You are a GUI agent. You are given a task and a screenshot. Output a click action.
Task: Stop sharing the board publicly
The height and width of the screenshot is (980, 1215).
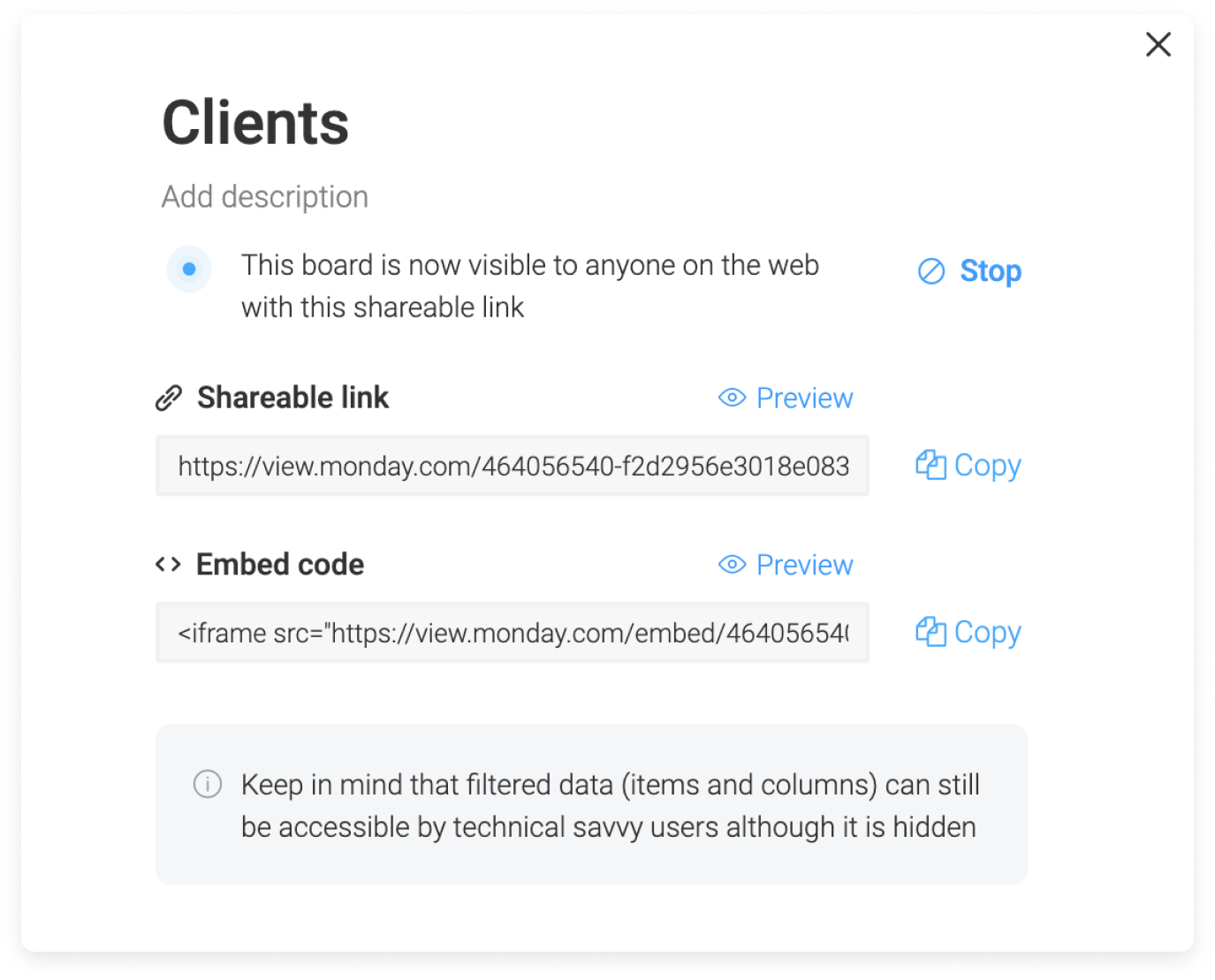tap(969, 271)
